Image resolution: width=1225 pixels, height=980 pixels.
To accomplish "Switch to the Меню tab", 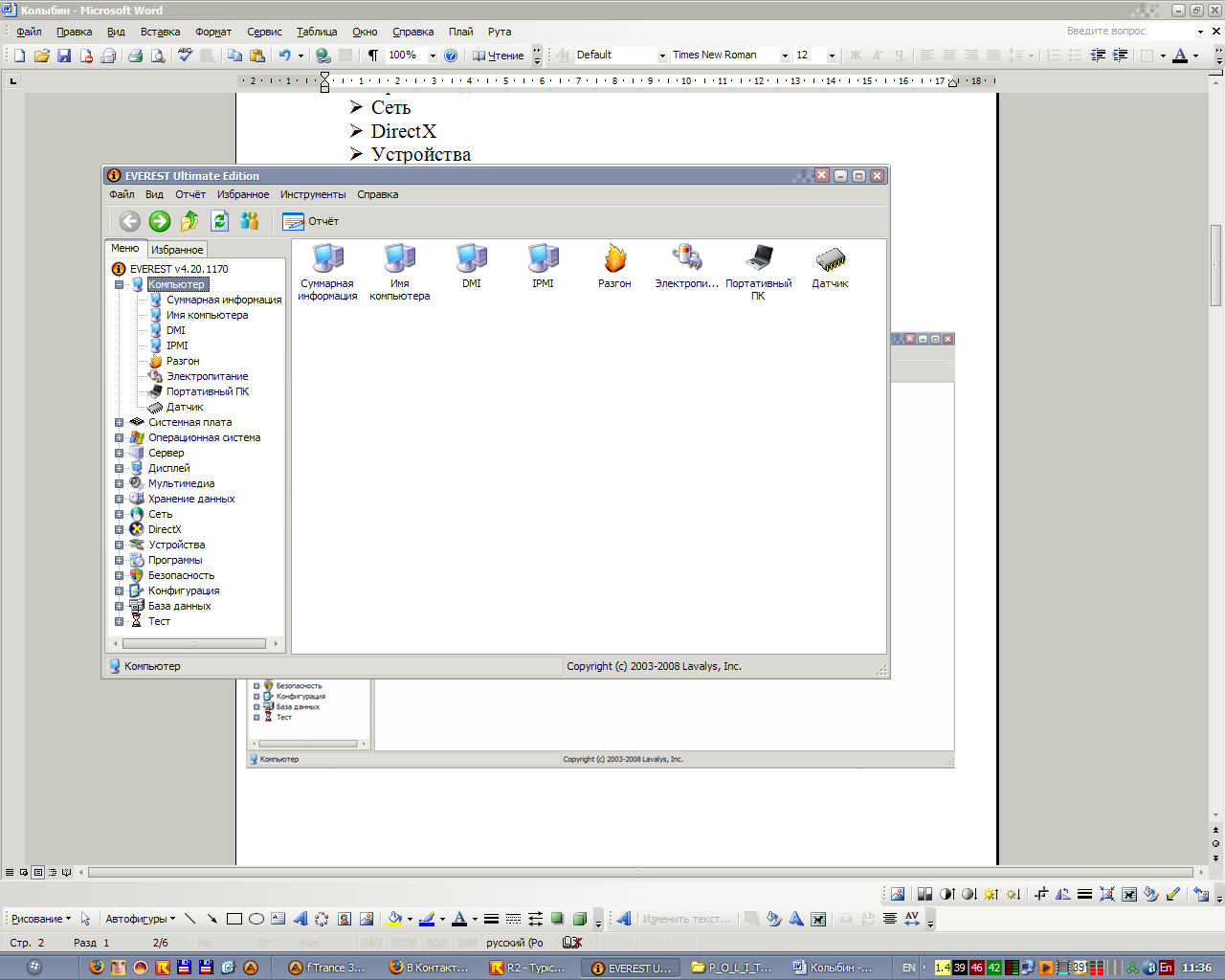I will coord(125,248).
